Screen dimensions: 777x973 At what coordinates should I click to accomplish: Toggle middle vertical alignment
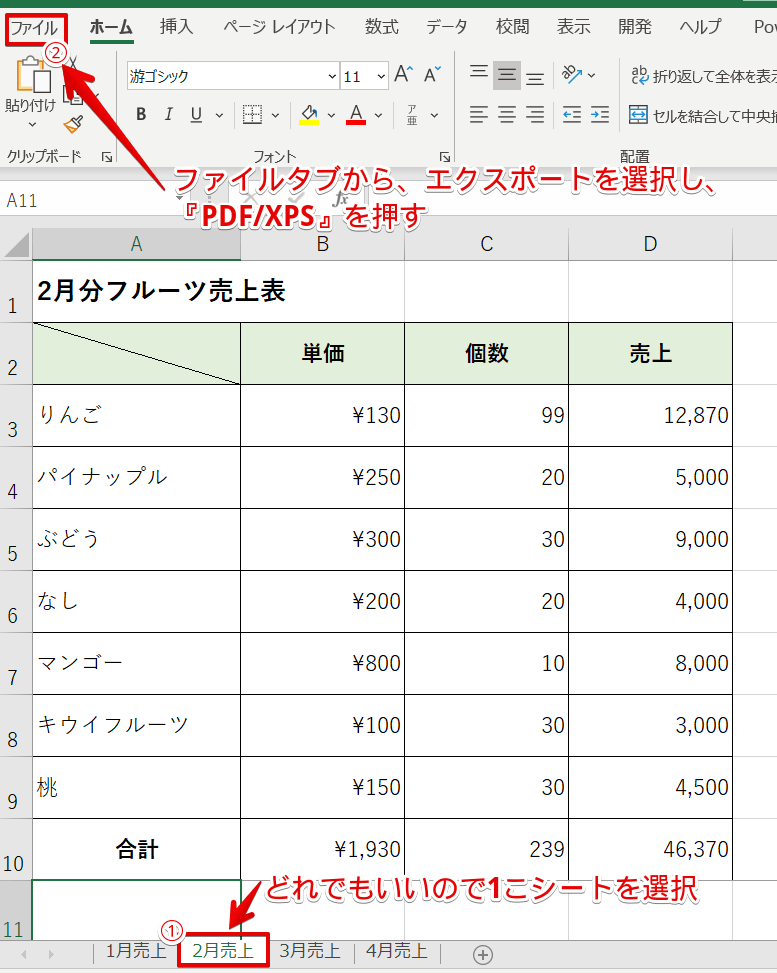[x=507, y=75]
